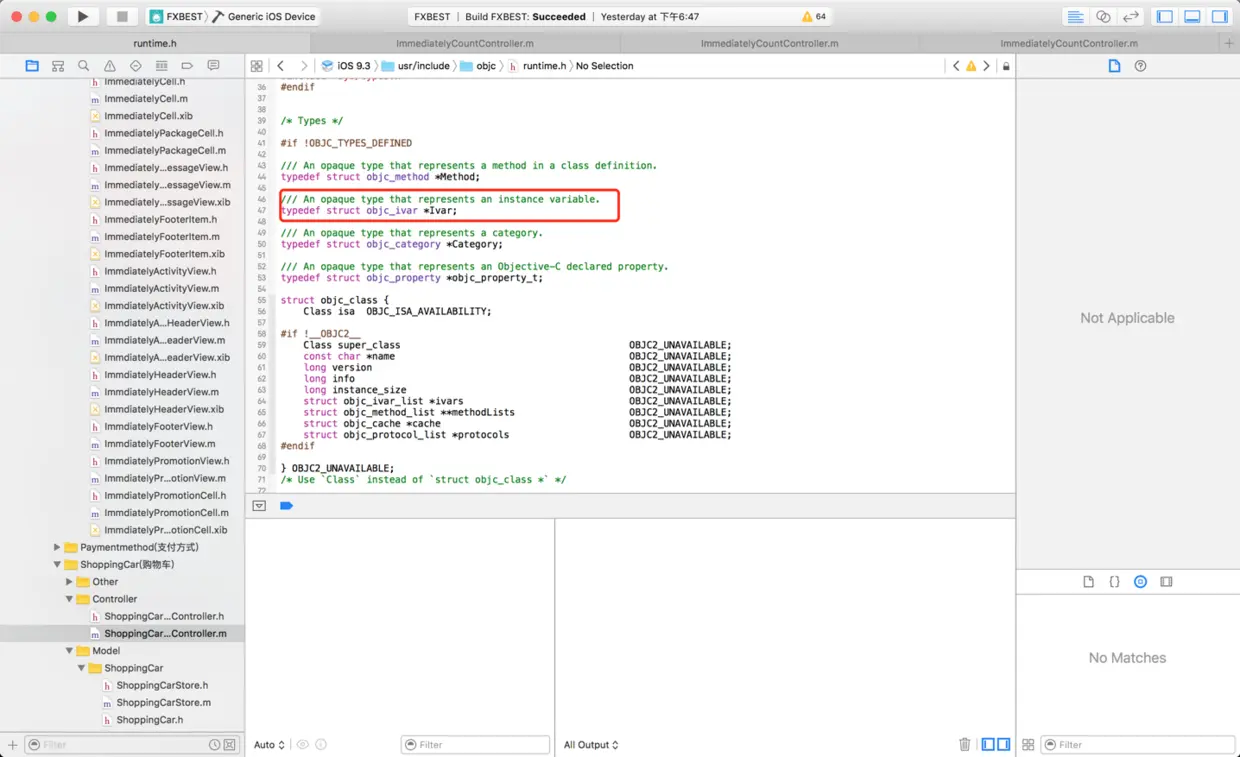The width and height of the screenshot is (1240, 757).
Task: Switch to the runtime.h tab
Action: 155,43
